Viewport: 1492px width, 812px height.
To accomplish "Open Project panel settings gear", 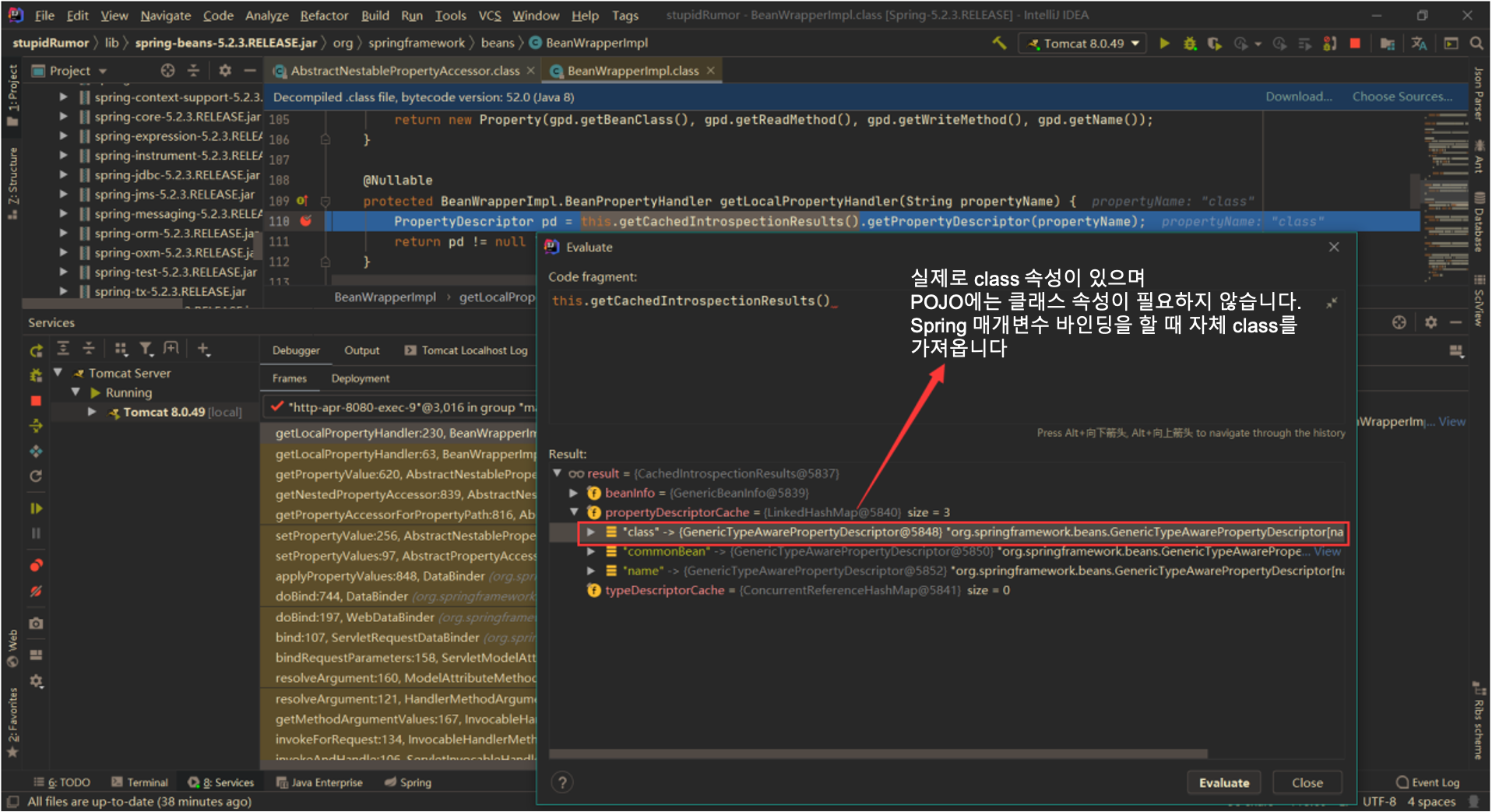I will tap(225, 71).
